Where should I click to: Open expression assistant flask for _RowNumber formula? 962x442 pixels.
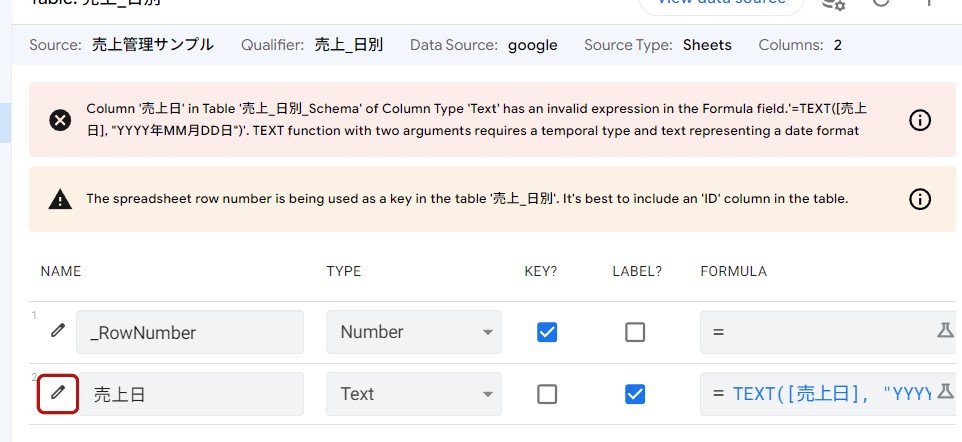click(x=945, y=331)
